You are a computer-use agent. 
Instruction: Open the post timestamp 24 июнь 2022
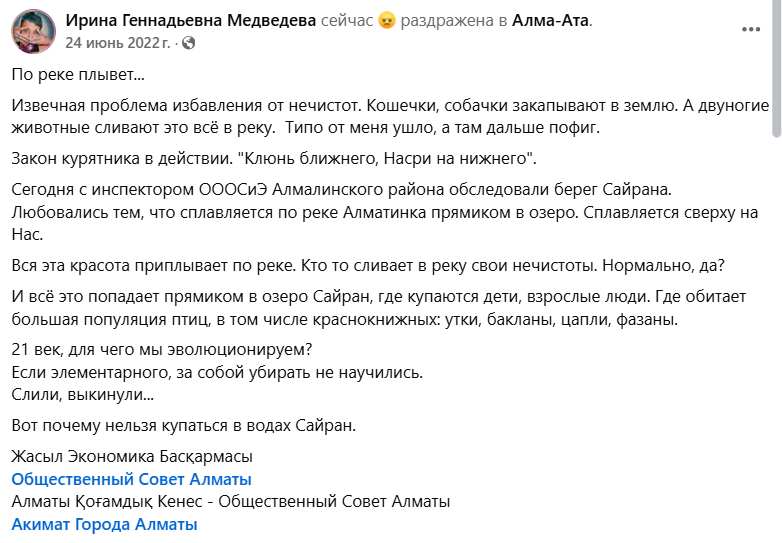[118, 43]
